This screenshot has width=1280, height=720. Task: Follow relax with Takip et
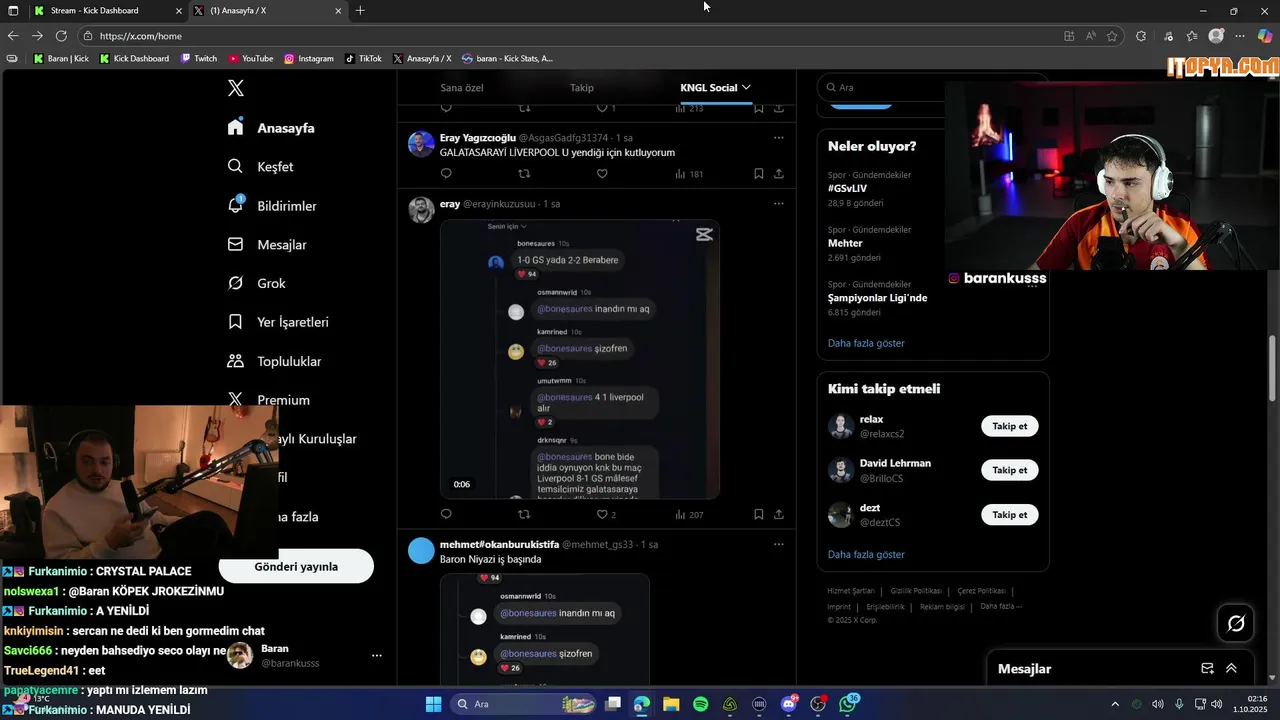tap(1009, 426)
